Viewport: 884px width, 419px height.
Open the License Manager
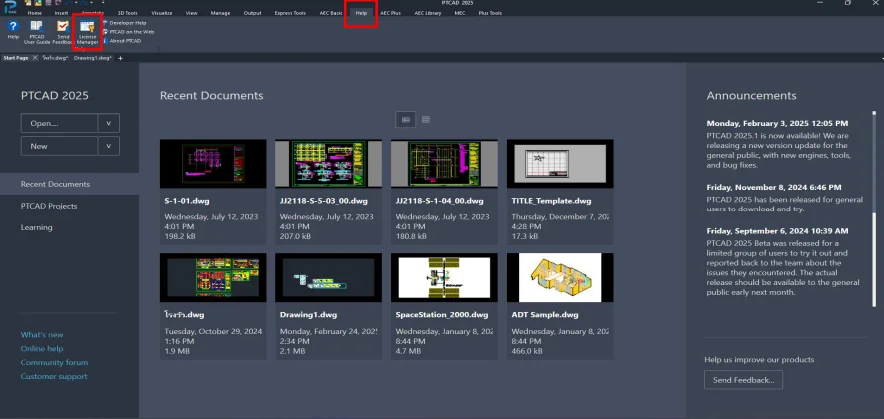87,32
